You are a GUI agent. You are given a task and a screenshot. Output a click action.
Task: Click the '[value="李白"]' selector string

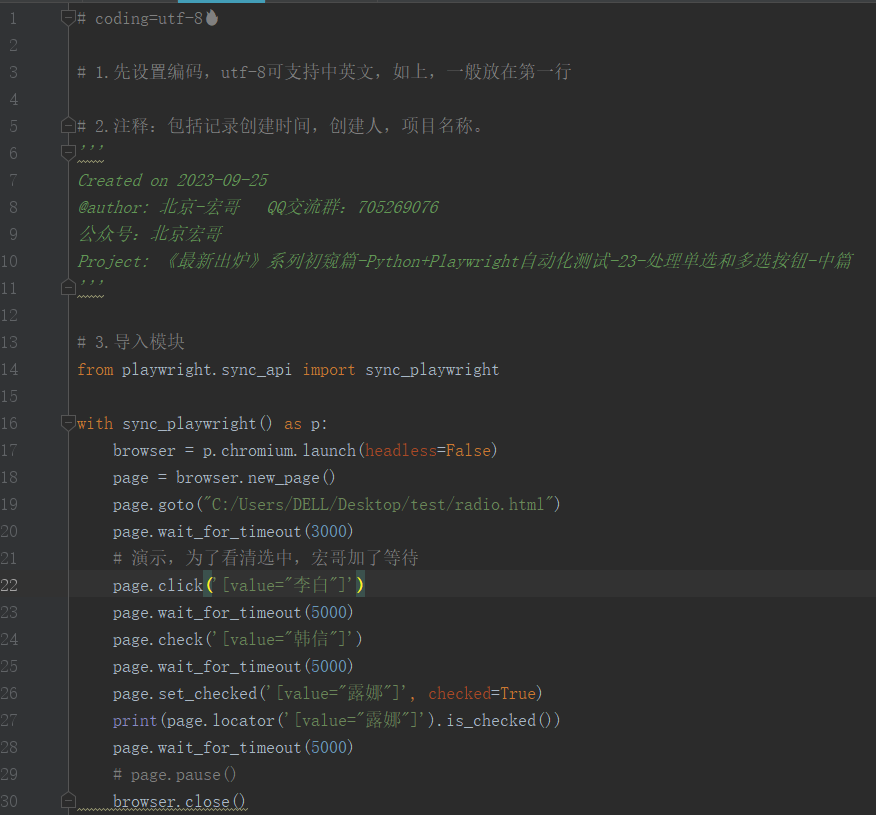pyautogui.click(x=284, y=585)
